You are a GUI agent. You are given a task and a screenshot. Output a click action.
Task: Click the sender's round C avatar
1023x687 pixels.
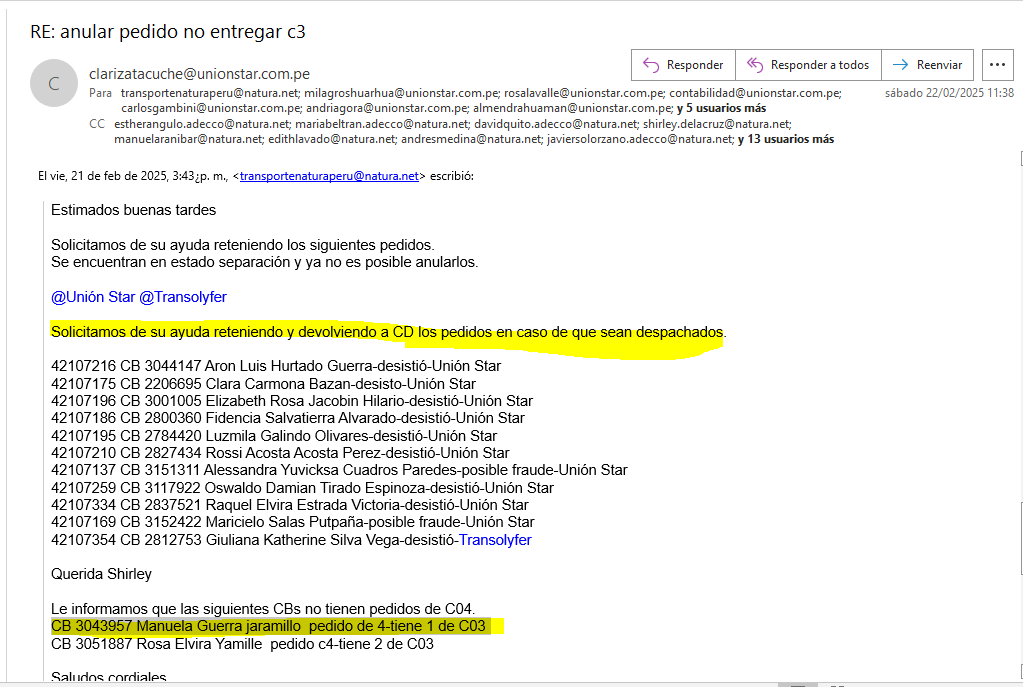(53, 84)
